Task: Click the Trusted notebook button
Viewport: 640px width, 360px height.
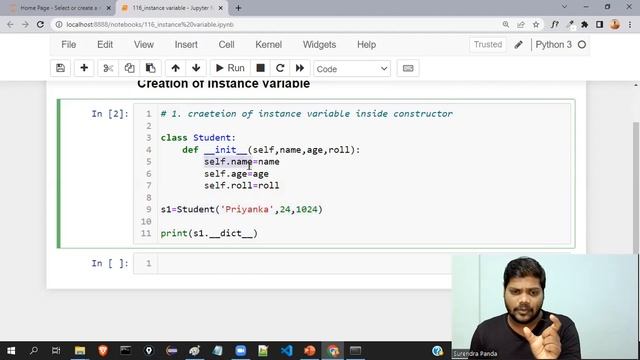Action: pyautogui.click(x=488, y=44)
